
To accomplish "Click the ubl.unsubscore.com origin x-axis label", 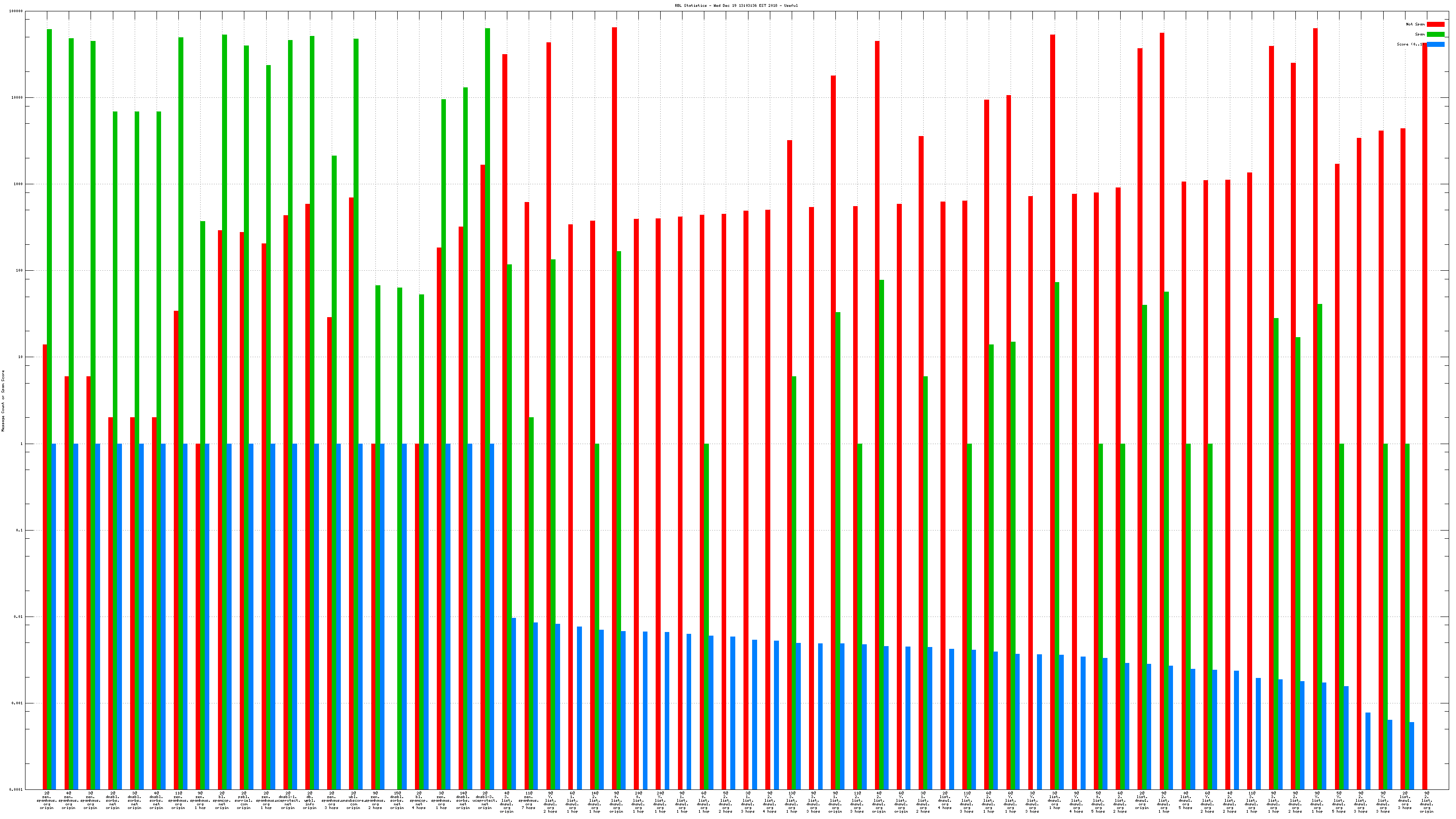I will pos(353,800).
